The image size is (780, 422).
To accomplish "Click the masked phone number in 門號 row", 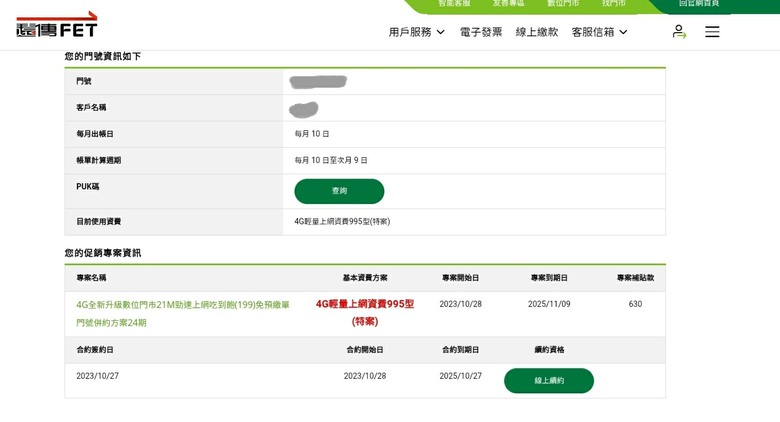I will click(x=318, y=82).
